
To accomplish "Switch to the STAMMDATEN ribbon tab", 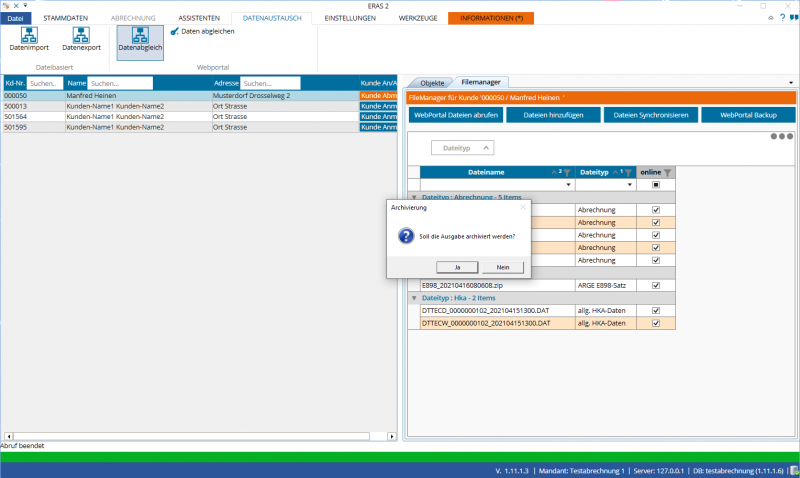I will 65,18.
